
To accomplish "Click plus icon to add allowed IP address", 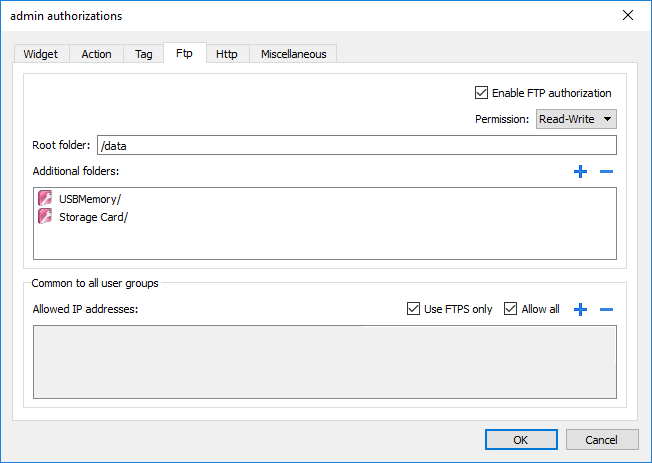I will pos(580,309).
